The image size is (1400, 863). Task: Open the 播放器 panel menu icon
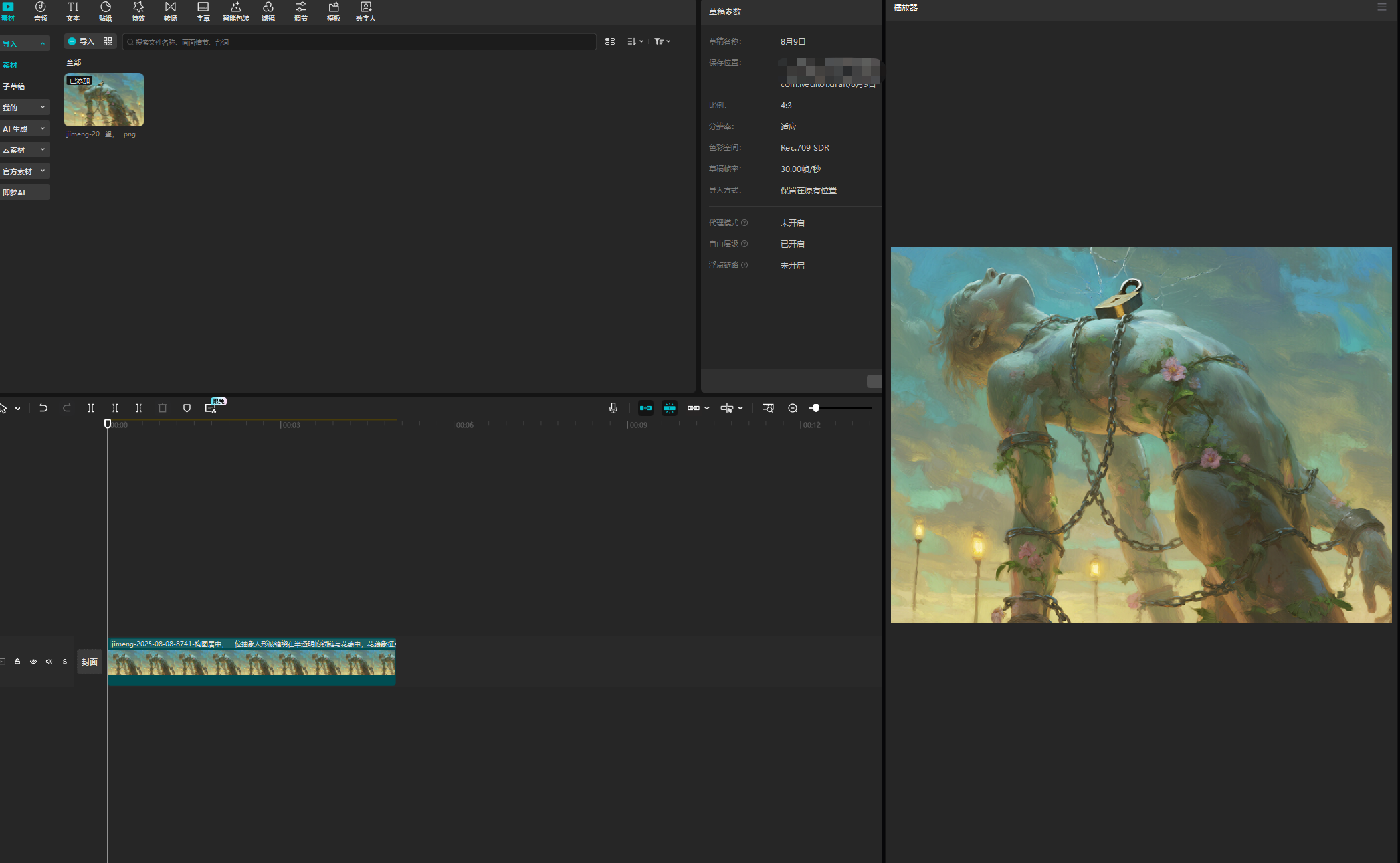1382,7
